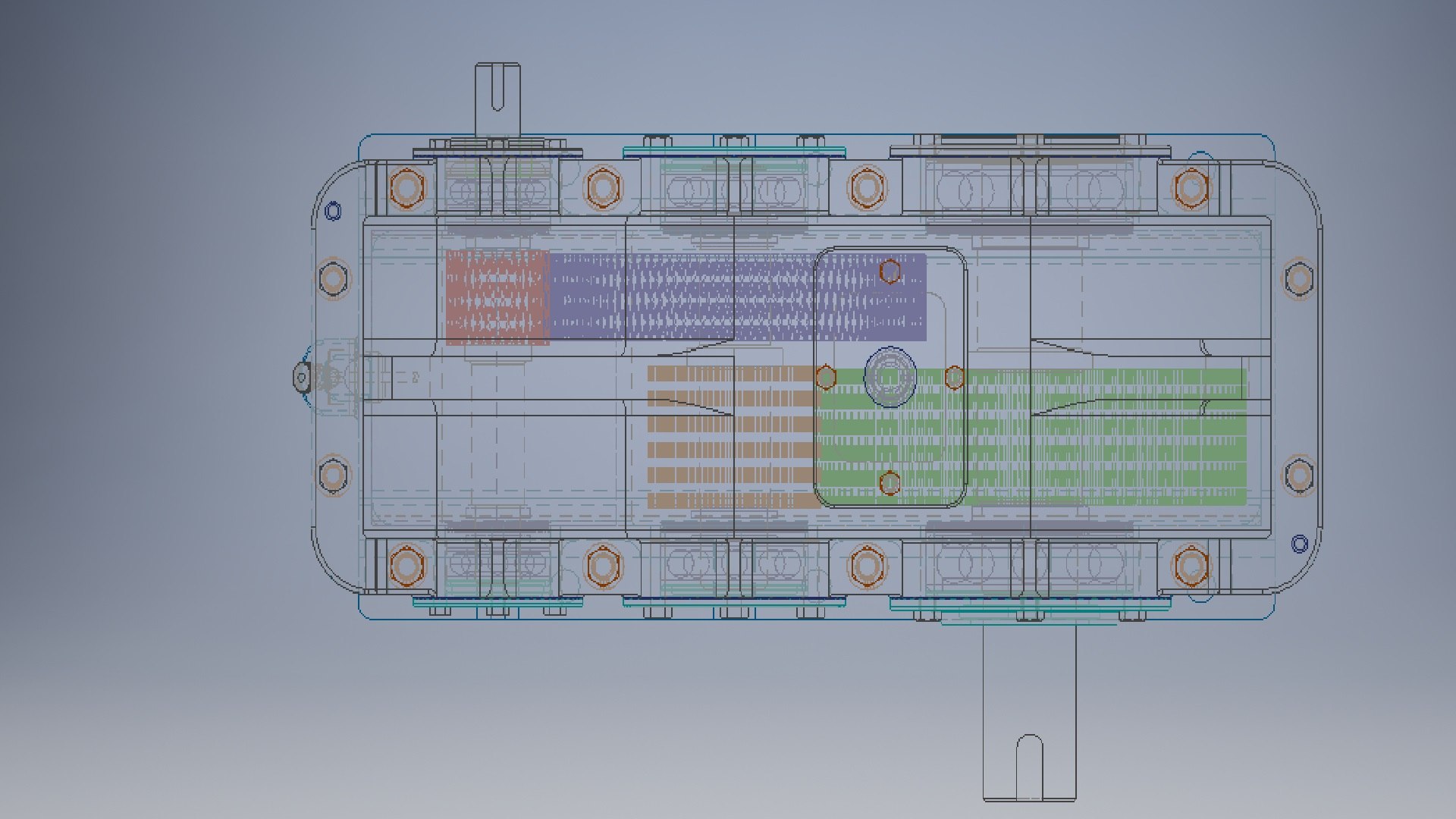Select the tan orange gear in model
This screenshot has height=819, width=1456.
click(x=733, y=437)
